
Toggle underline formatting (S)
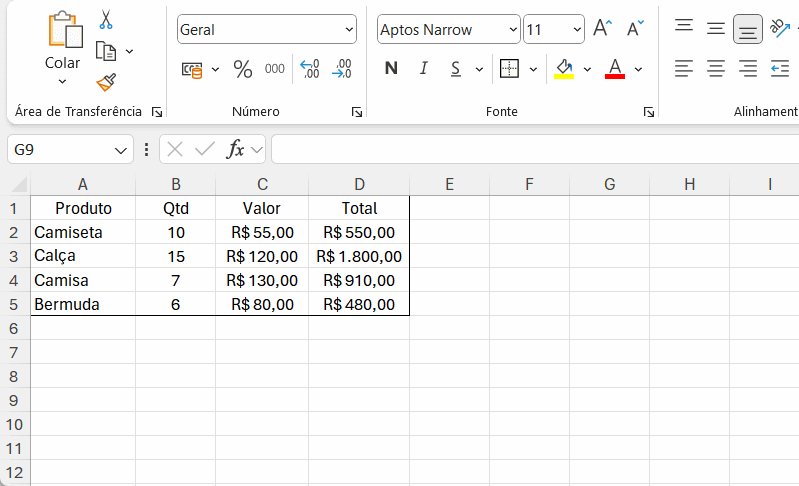point(455,69)
